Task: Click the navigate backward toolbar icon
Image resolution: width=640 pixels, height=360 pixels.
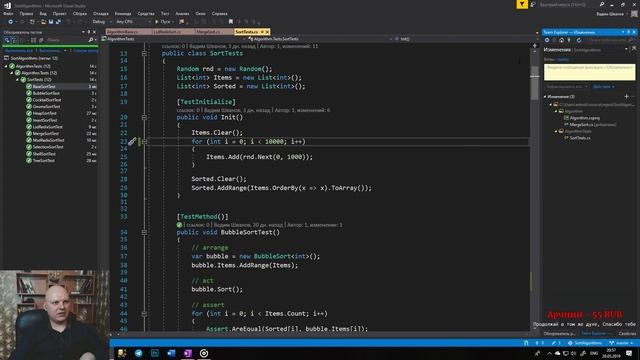Action: coord(11,22)
